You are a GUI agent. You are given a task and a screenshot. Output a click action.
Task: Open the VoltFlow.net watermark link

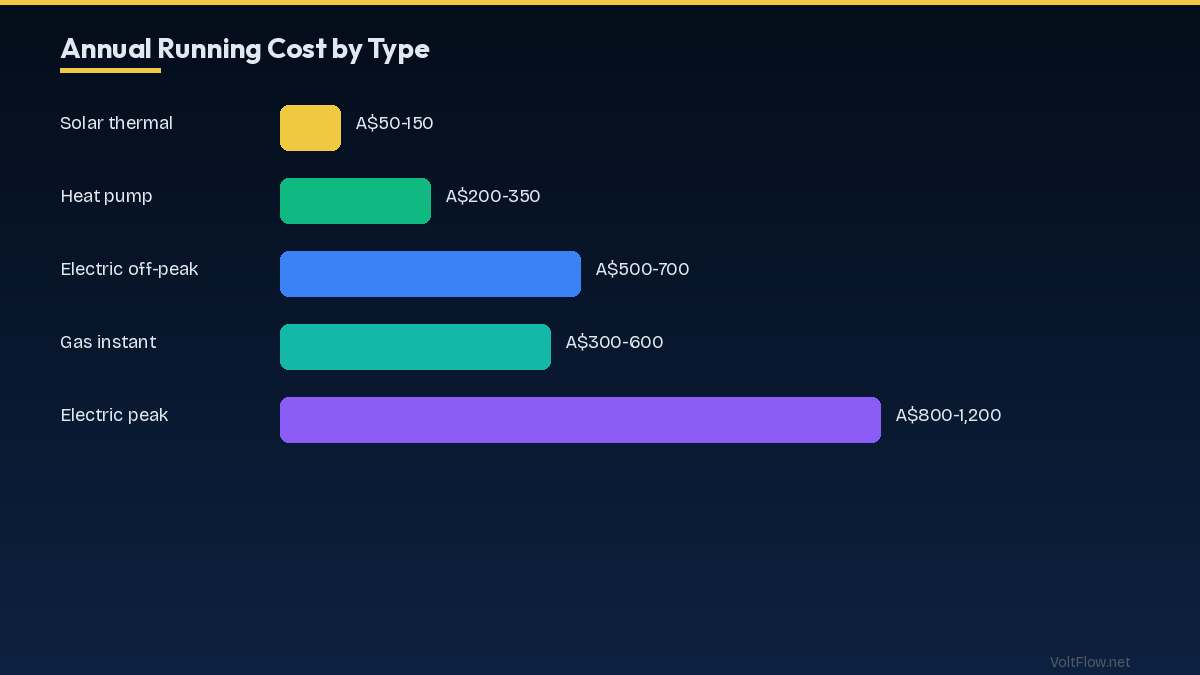tap(1090, 662)
